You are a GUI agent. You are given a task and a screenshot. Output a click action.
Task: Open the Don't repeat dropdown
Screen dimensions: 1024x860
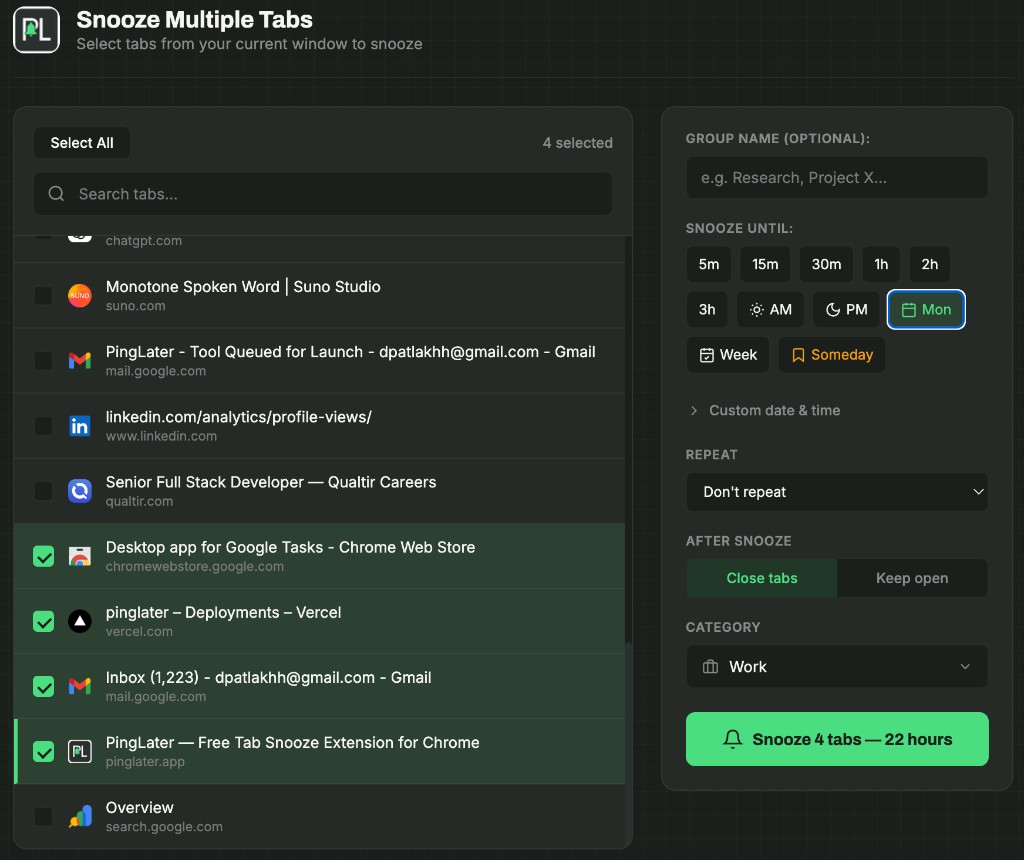(x=837, y=492)
